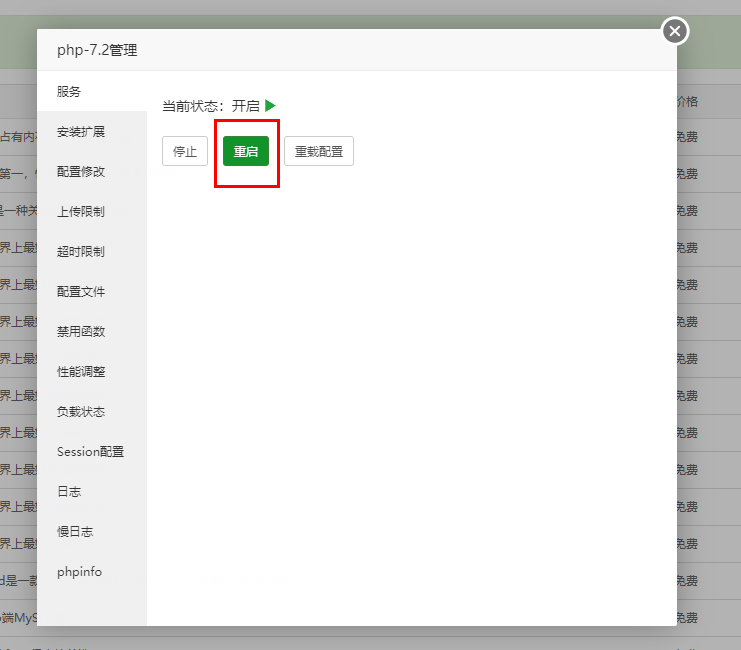This screenshot has width=741, height=650.
Task: Select the 上传限制 tab
Action: (x=81, y=211)
